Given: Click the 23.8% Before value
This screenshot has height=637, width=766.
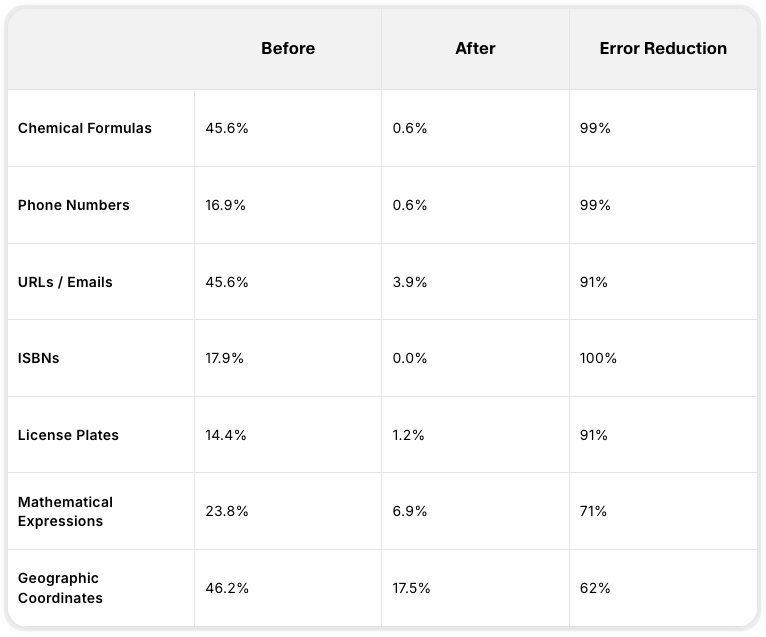Looking at the screenshot, I should click(x=227, y=511).
